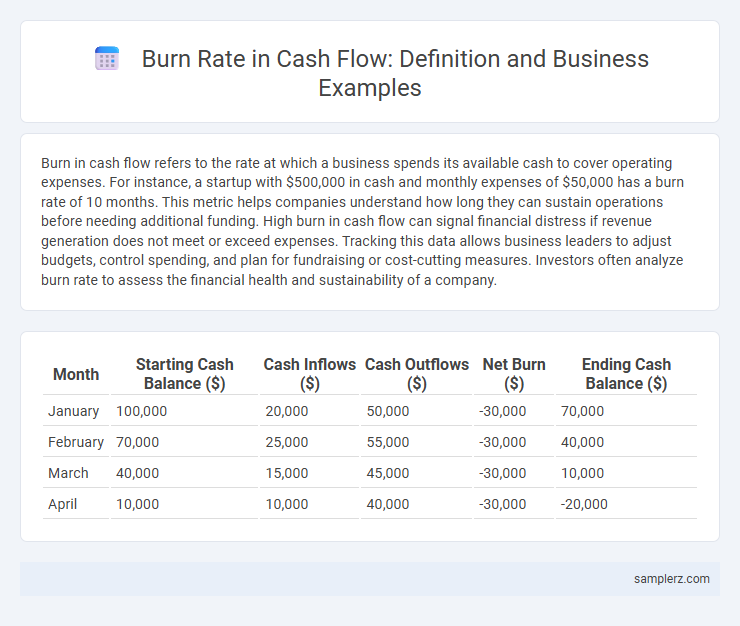The width and height of the screenshot is (740, 626).
Task: Select the Cash Outflows ($) header
Action: point(417,374)
